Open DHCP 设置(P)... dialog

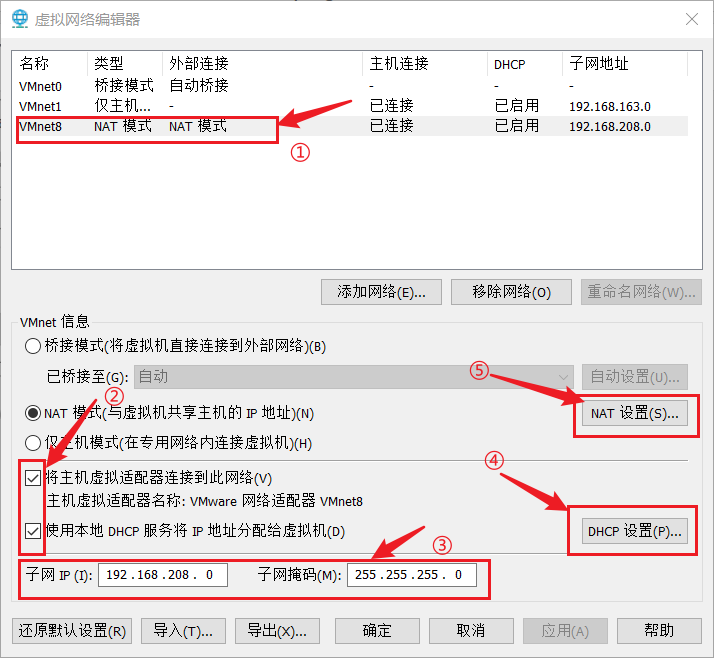pos(635,531)
